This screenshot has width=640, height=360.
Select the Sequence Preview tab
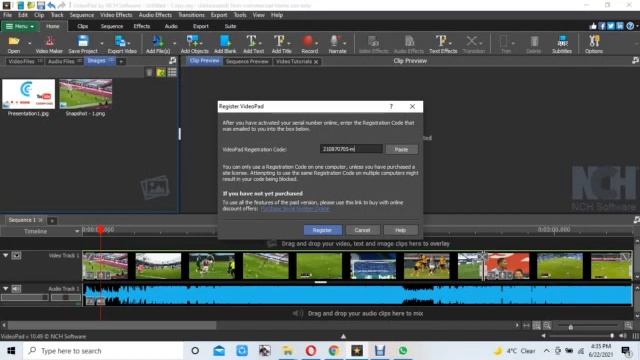click(x=247, y=62)
